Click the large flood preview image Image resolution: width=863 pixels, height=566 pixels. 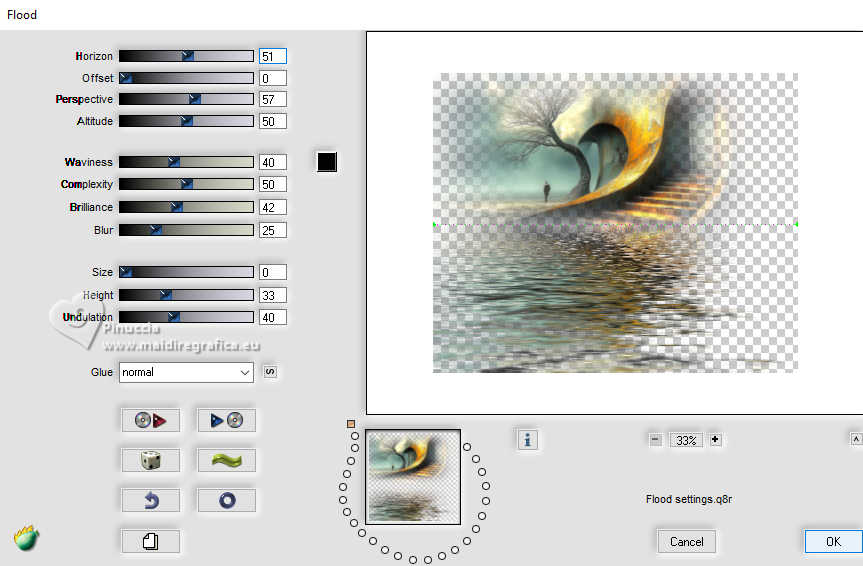[x=615, y=223]
